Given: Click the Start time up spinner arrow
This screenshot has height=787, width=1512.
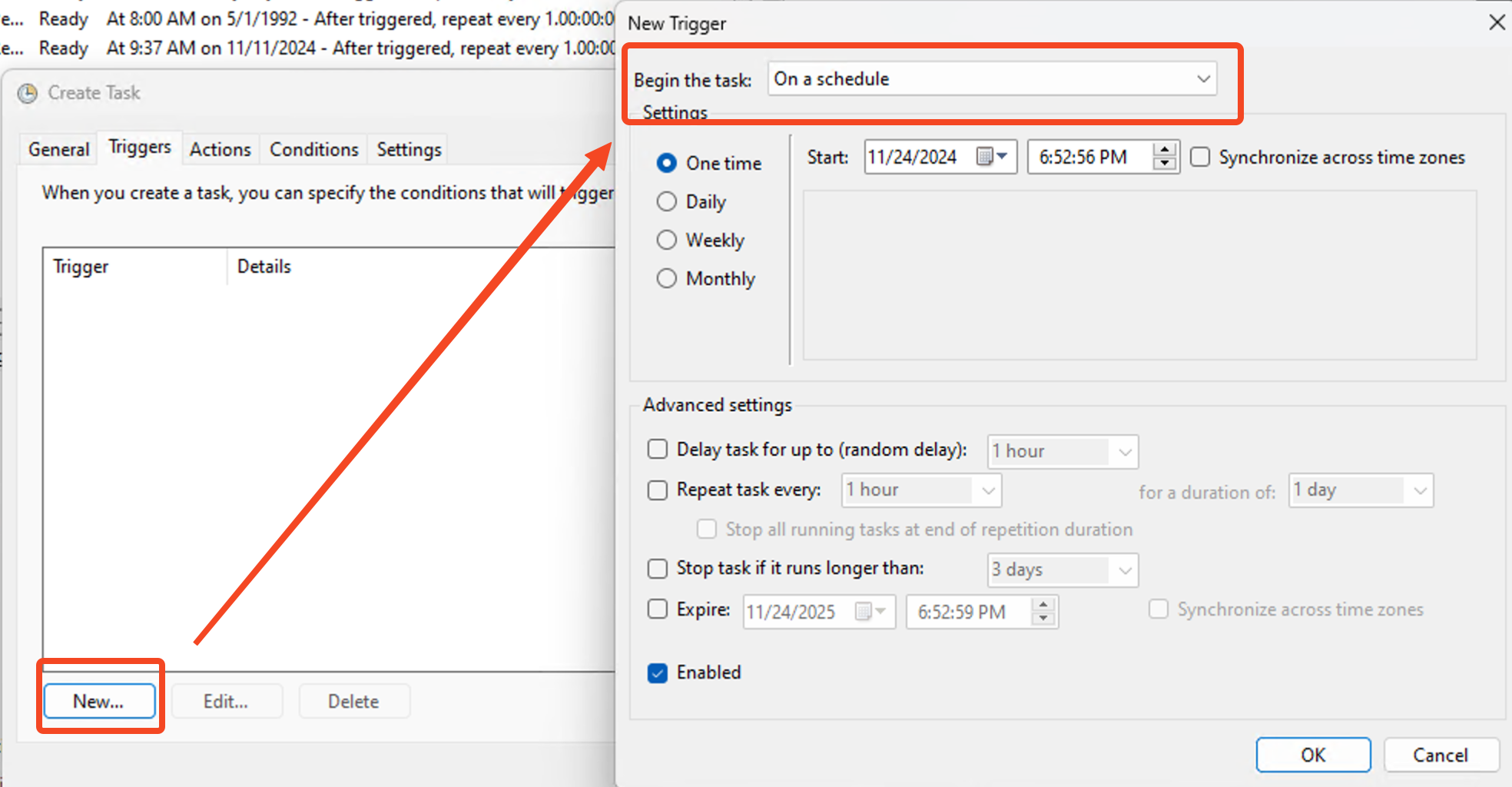Looking at the screenshot, I should (x=1165, y=150).
